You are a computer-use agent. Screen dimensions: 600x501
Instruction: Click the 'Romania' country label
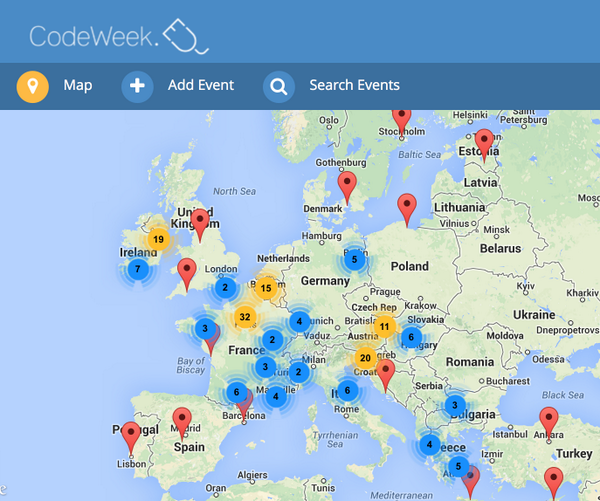pos(470,362)
